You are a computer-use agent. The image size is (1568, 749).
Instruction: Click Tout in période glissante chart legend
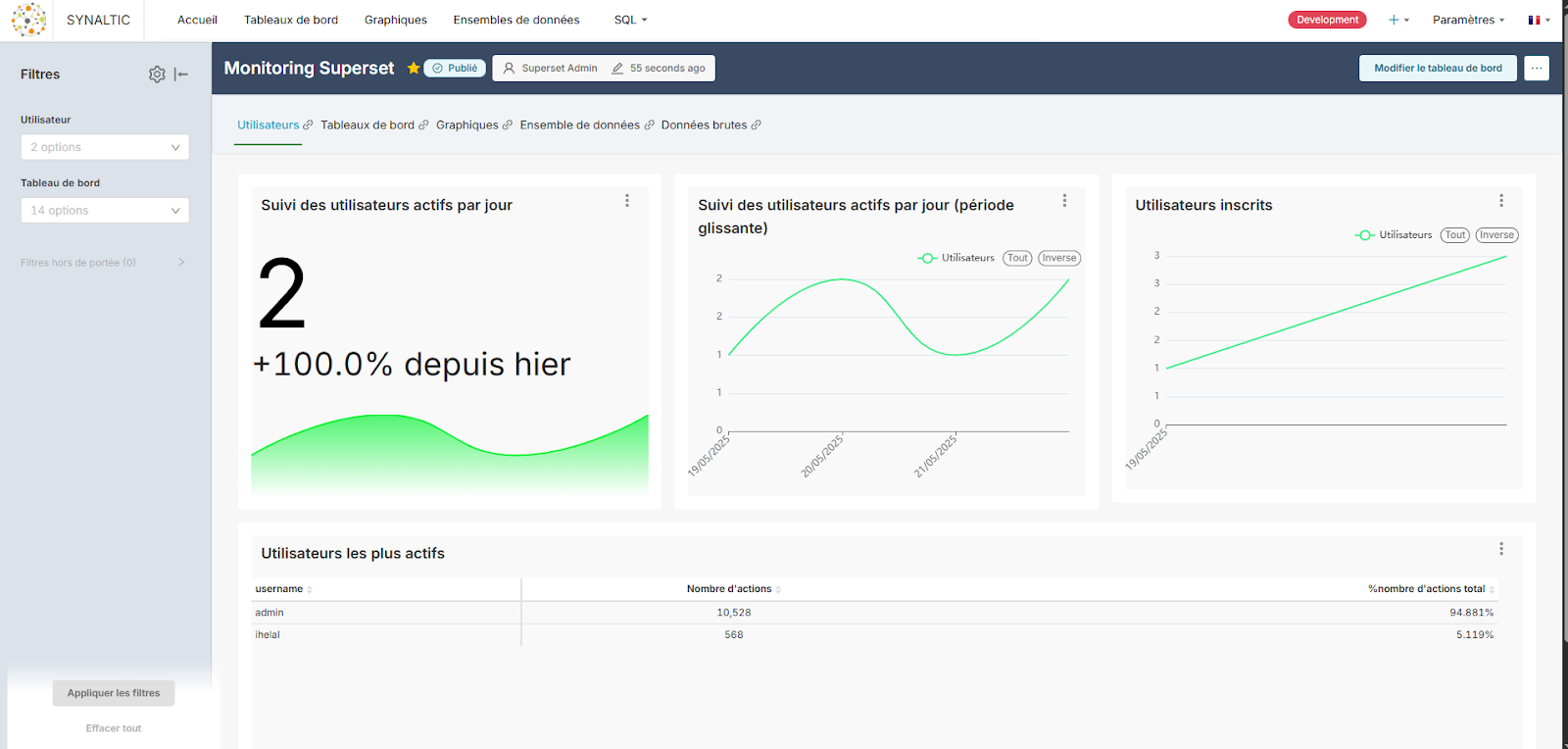[x=1018, y=258]
